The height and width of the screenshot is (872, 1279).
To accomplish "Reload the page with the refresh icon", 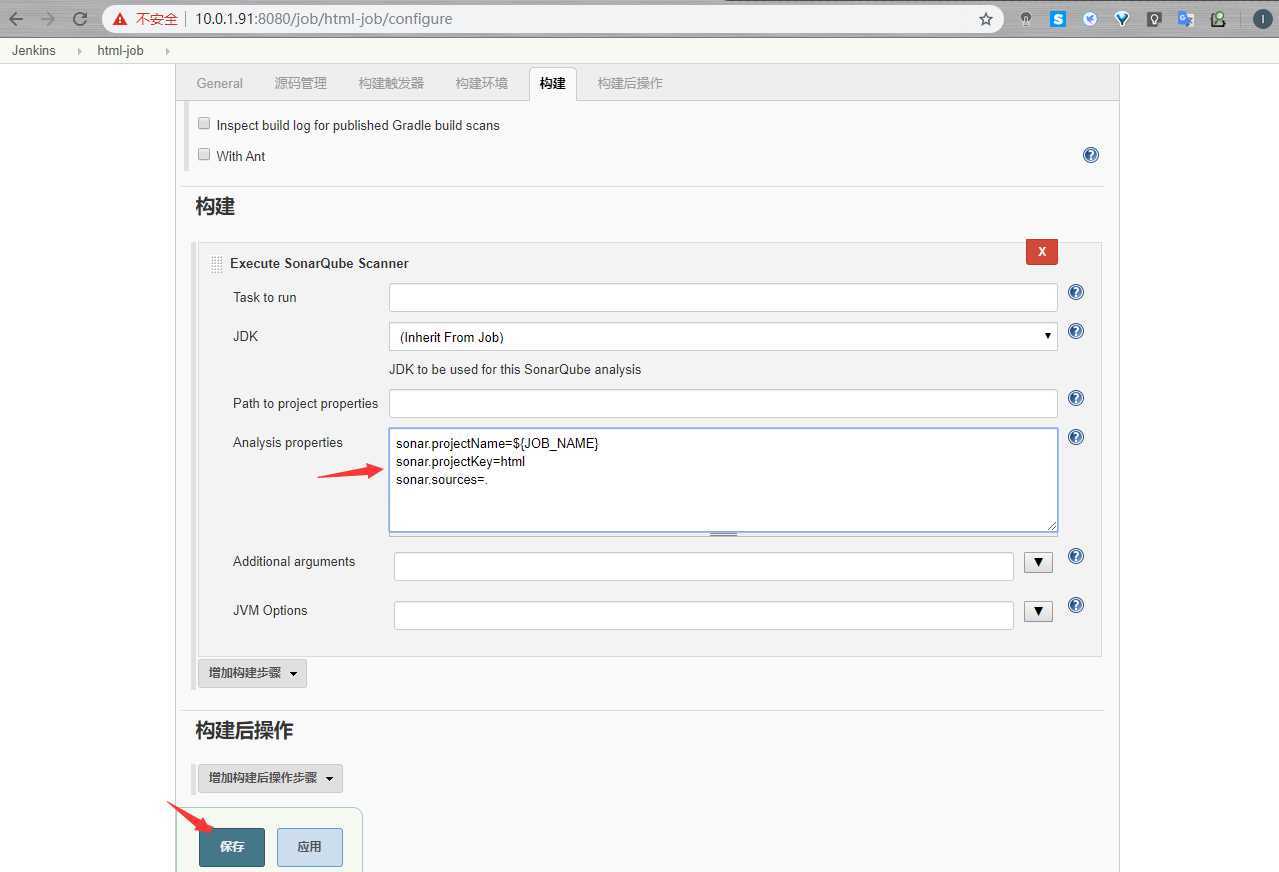I will pos(80,18).
